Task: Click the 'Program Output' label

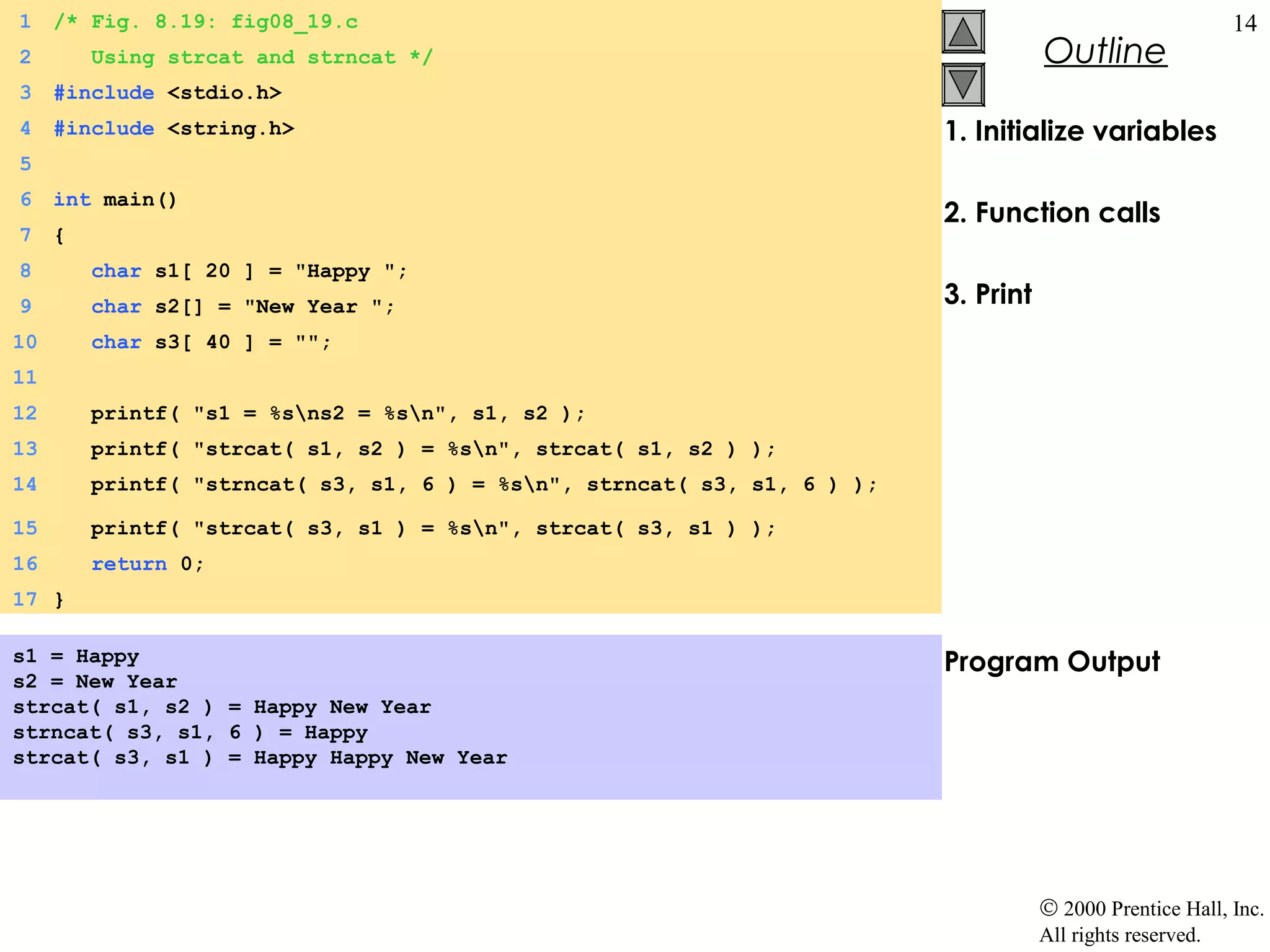Action: (1052, 661)
